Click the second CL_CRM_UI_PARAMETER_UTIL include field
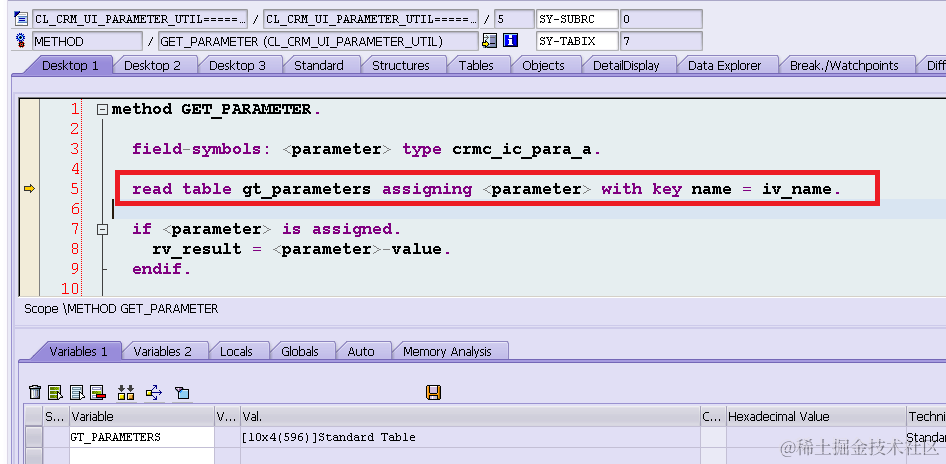The height and width of the screenshot is (464, 946). click(x=371, y=19)
